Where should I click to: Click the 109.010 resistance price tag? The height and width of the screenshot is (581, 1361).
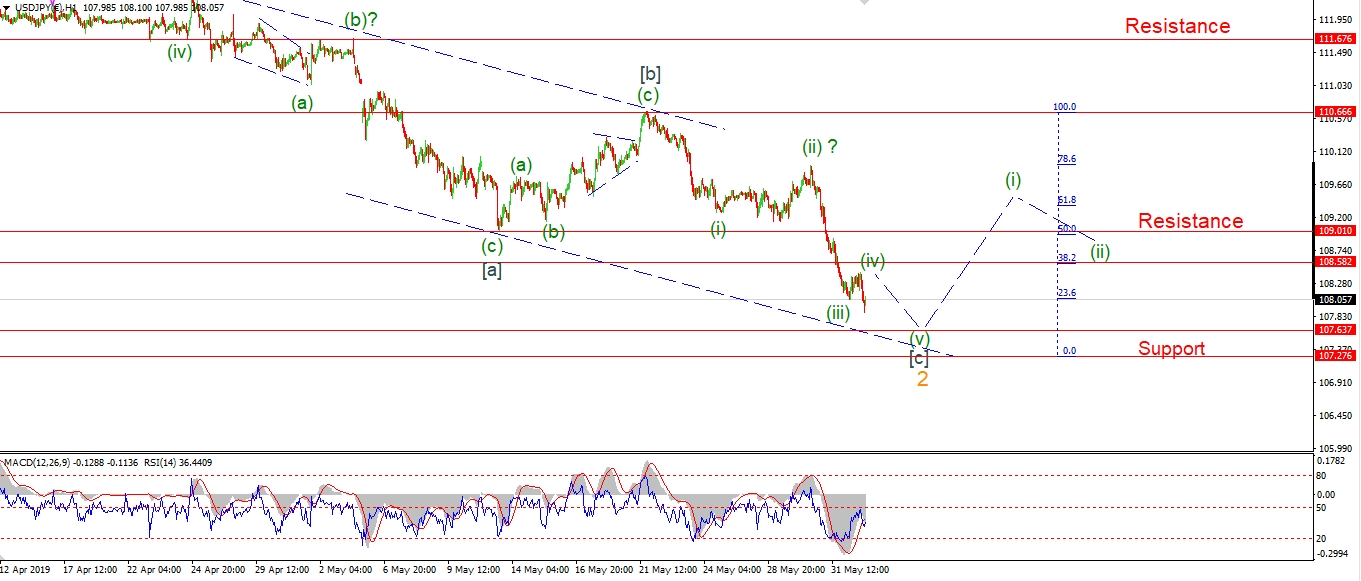[1337, 231]
